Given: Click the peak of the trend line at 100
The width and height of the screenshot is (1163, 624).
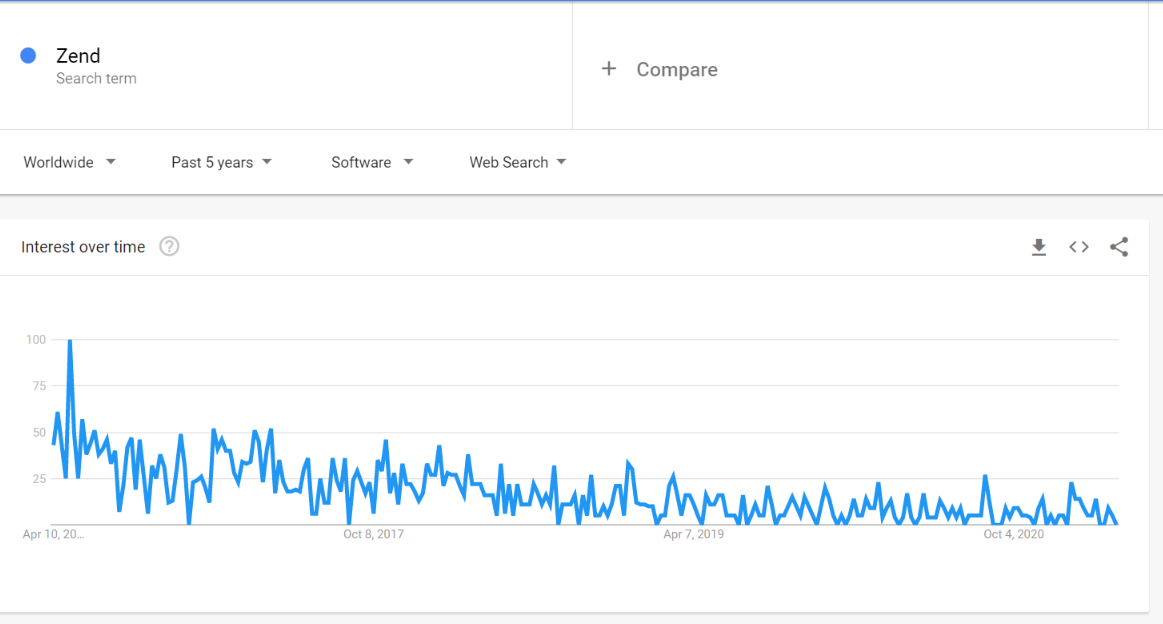Looking at the screenshot, I should click(x=69, y=340).
